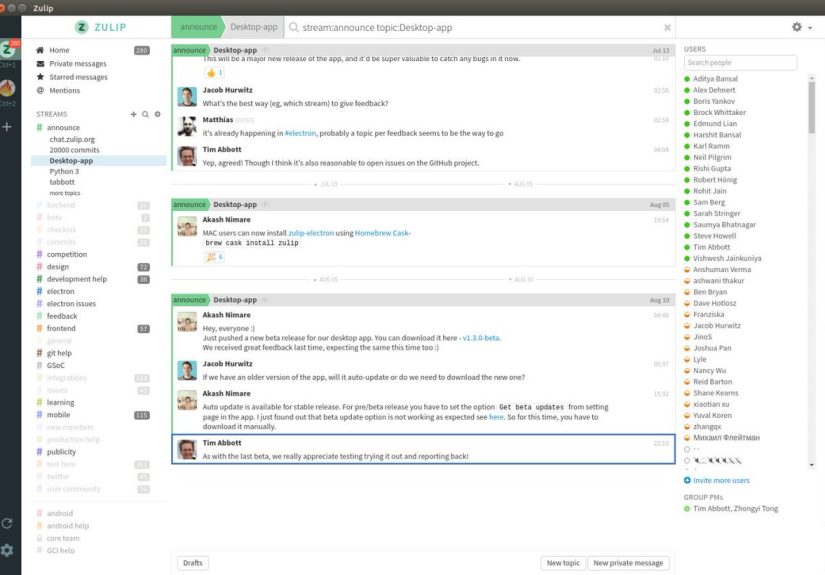Open the GSoC stream
825x575 pixels.
(x=56, y=365)
